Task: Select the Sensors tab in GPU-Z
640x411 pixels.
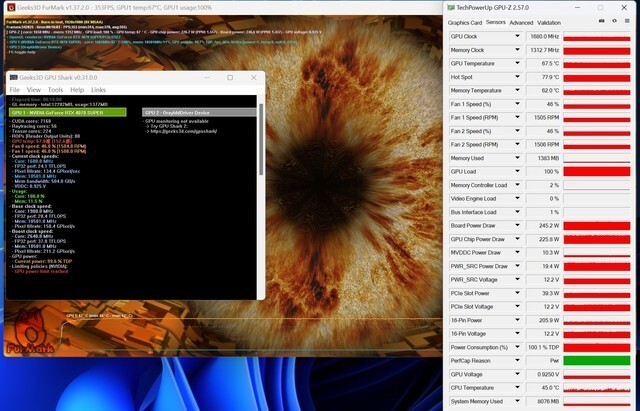Action: (x=496, y=22)
